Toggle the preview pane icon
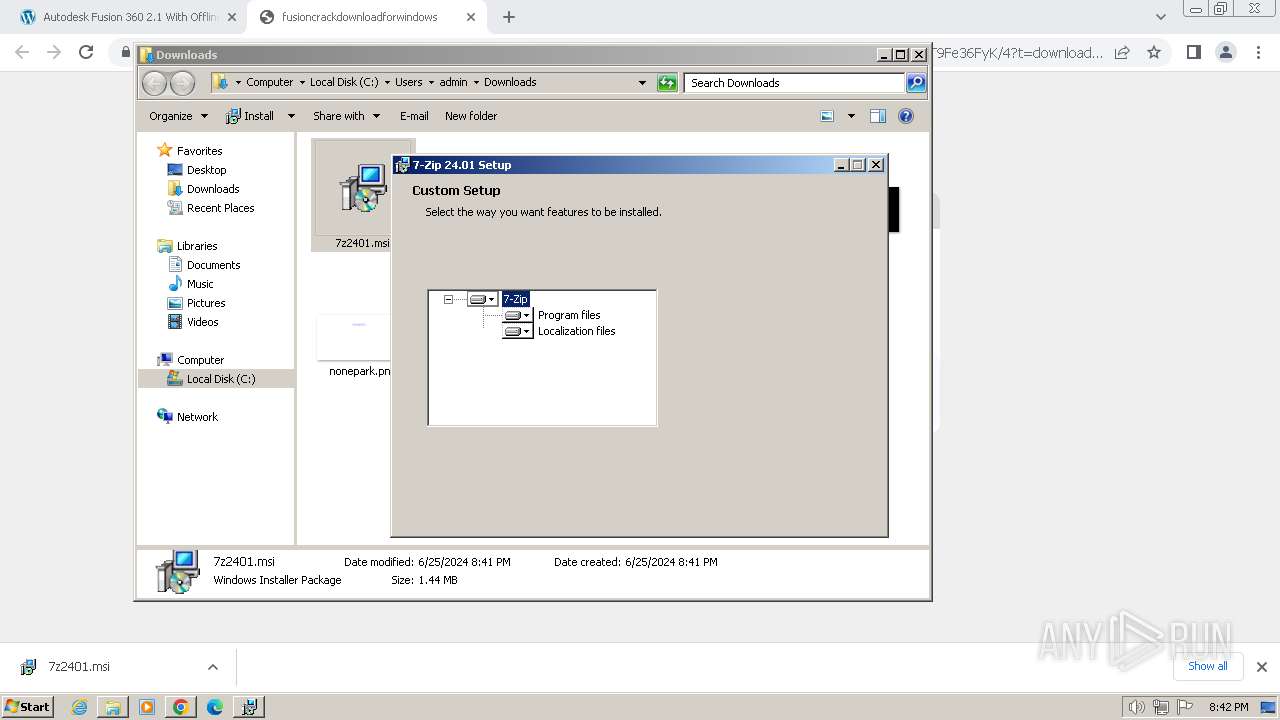Screen dimensions: 1280x720 point(878,116)
